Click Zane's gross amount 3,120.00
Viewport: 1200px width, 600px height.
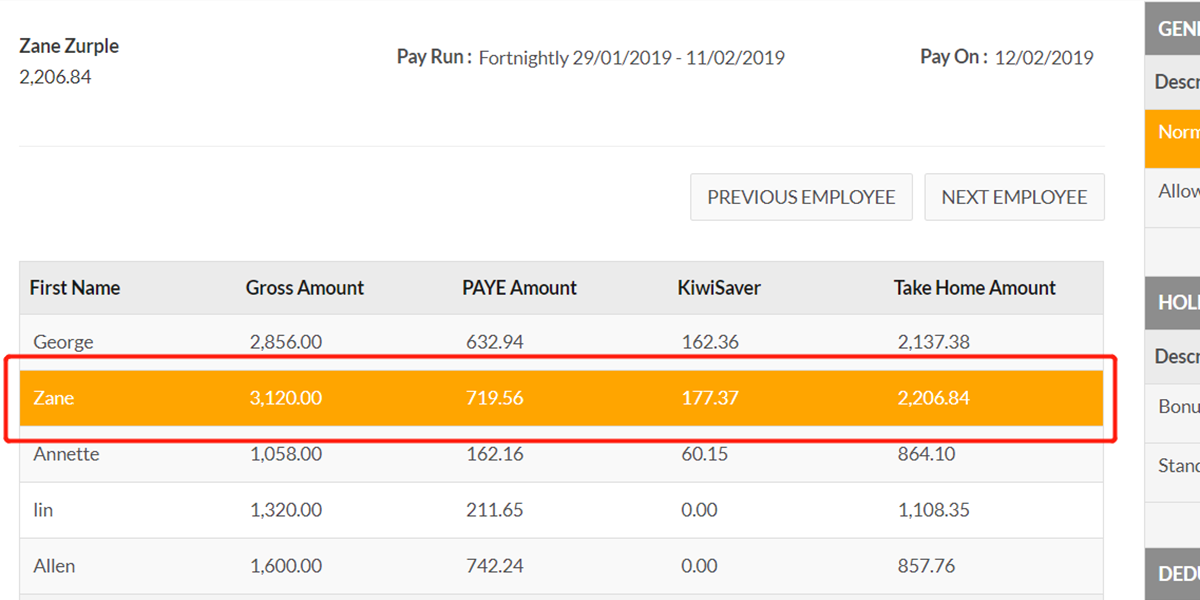[x=286, y=398]
